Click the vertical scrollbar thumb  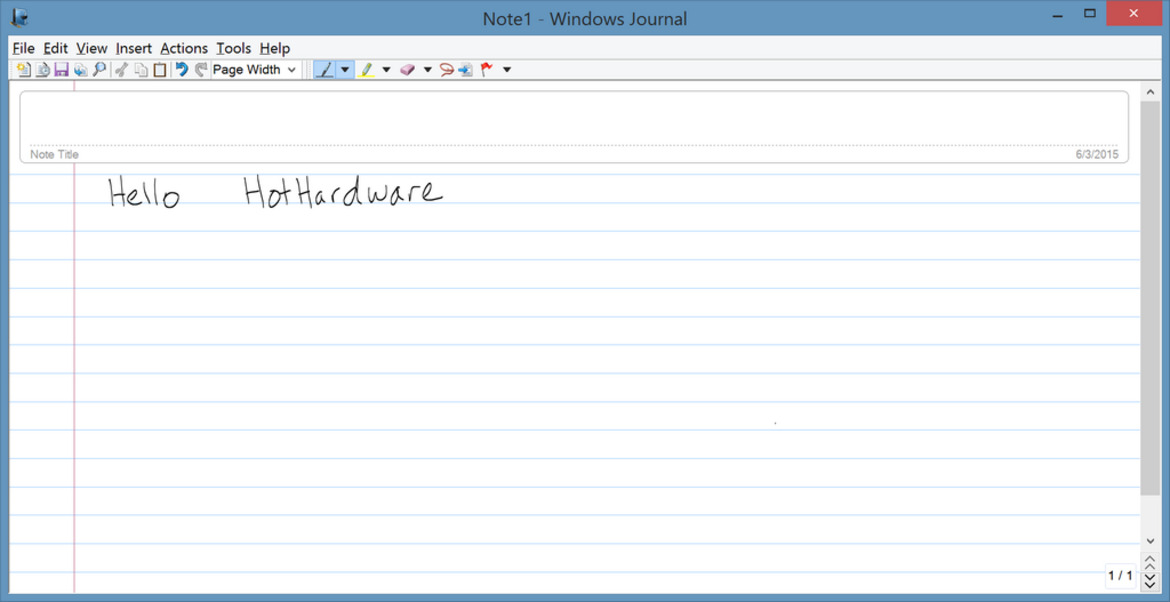[x=1150, y=300]
